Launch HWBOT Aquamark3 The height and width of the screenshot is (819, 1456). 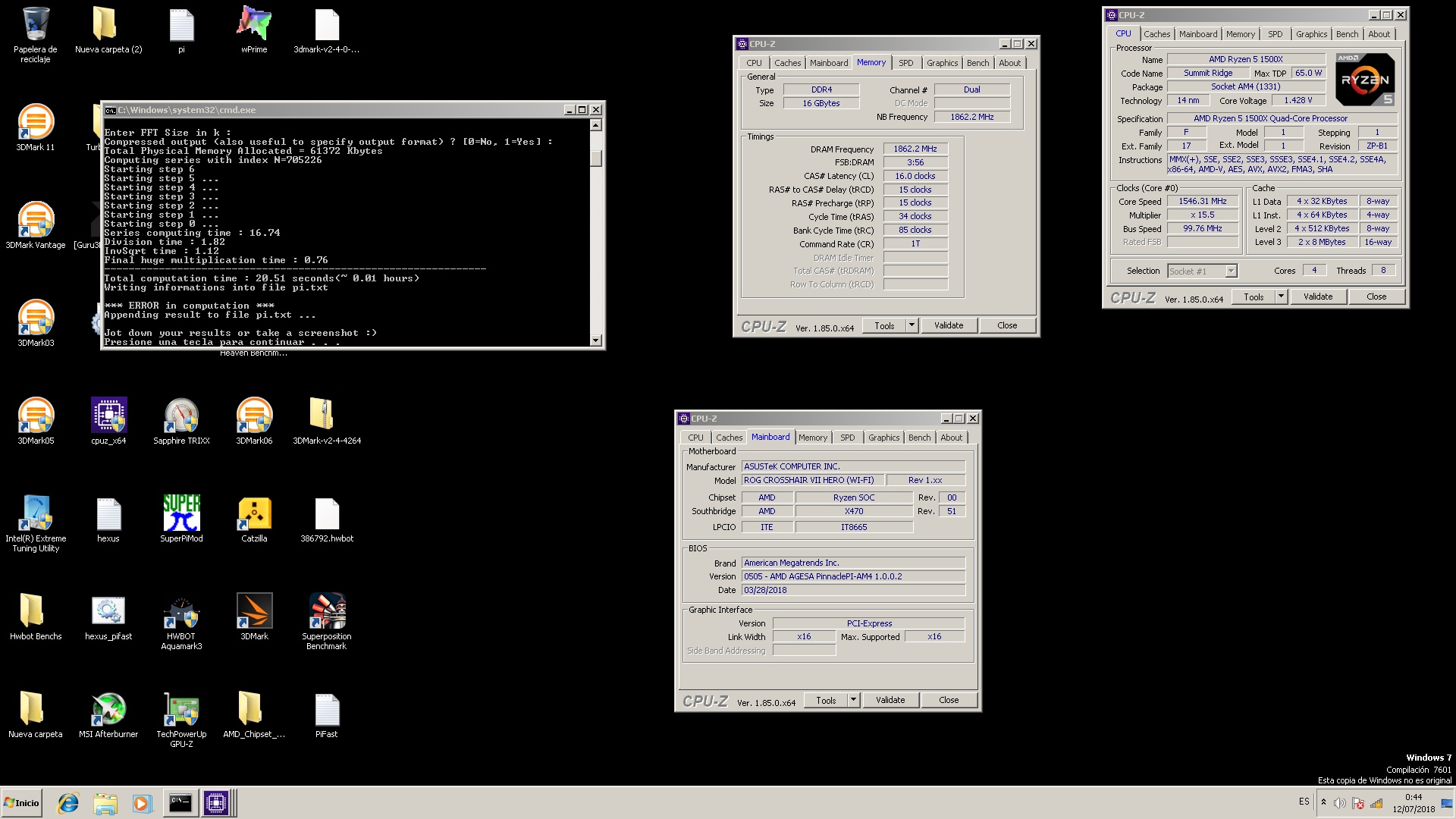point(181,621)
